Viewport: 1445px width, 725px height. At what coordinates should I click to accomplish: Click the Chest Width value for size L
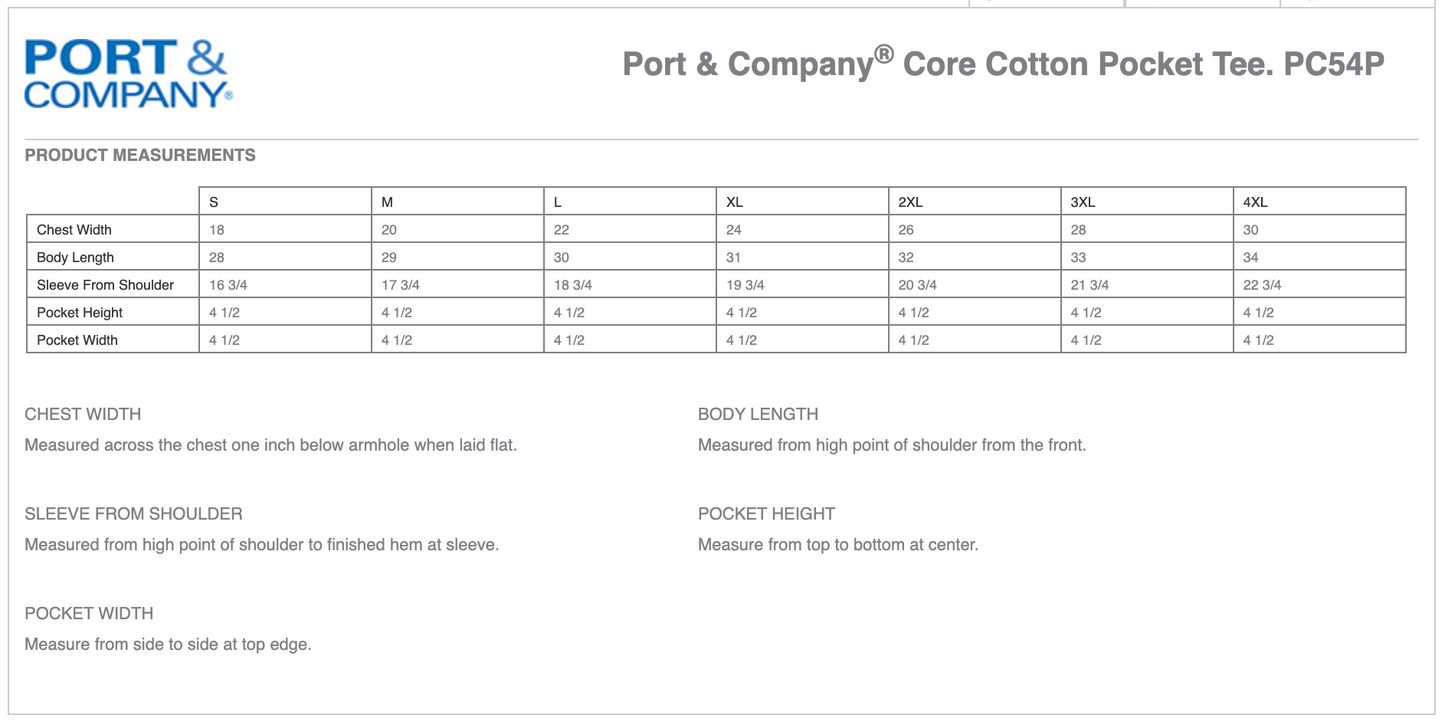(561, 230)
